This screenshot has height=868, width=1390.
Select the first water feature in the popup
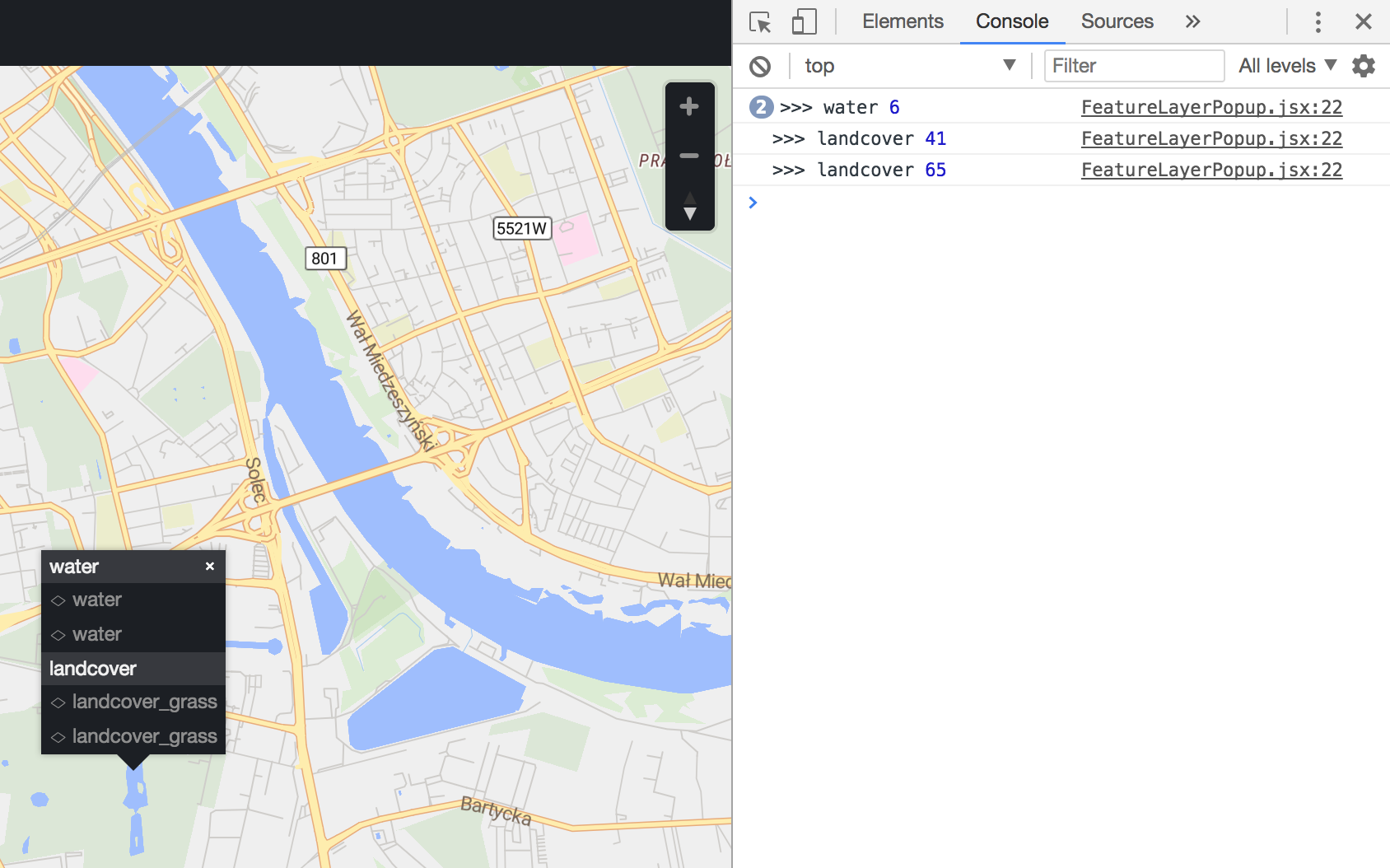[96, 600]
